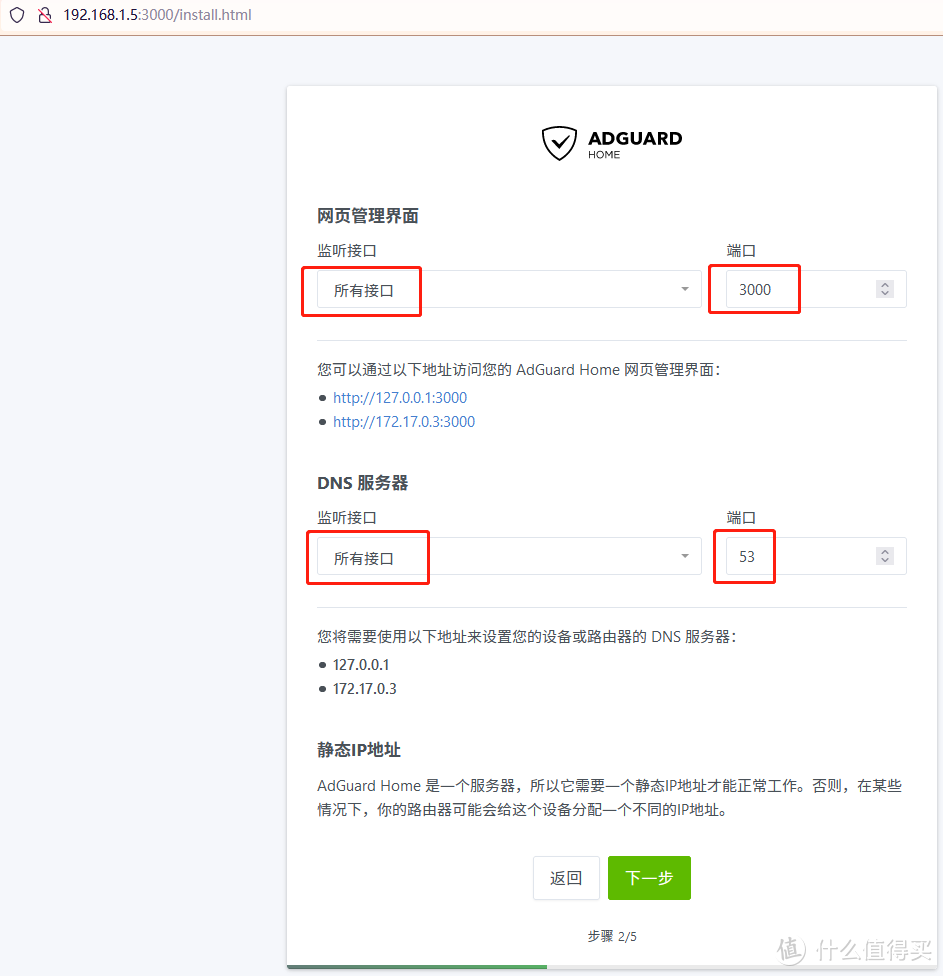Viewport: 943px width, 976px height.
Task: Click the URL 192.168.1.5:3000/install.html address
Action: [157, 15]
